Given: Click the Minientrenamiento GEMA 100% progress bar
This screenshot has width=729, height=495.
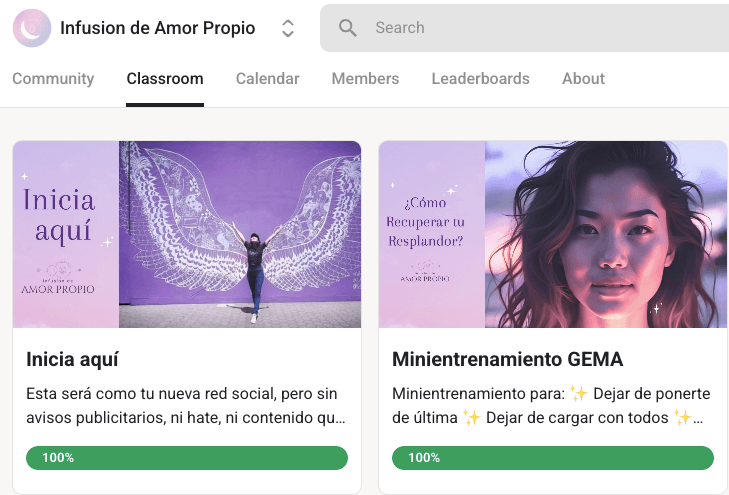Looking at the screenshot, I should [x=553, y=458].
